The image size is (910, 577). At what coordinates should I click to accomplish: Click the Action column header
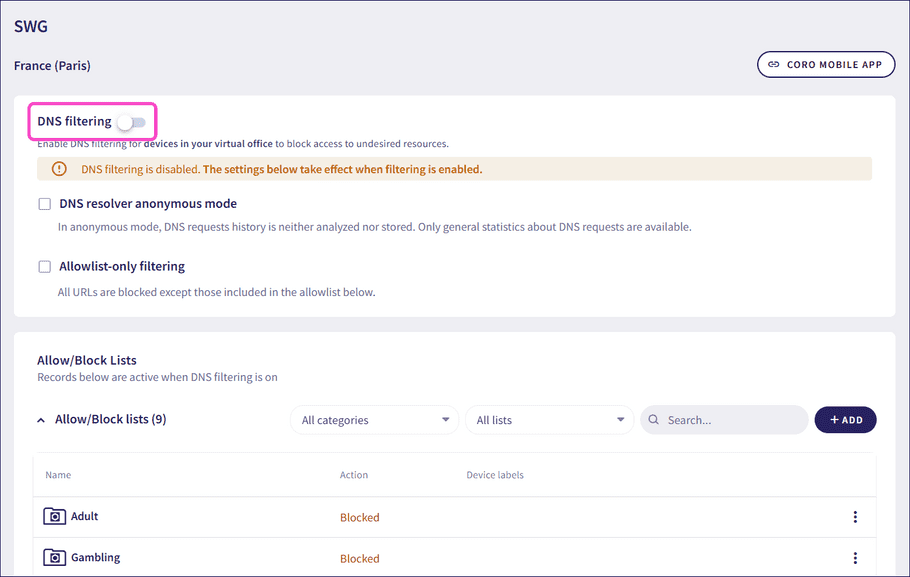tap(354, 475)
